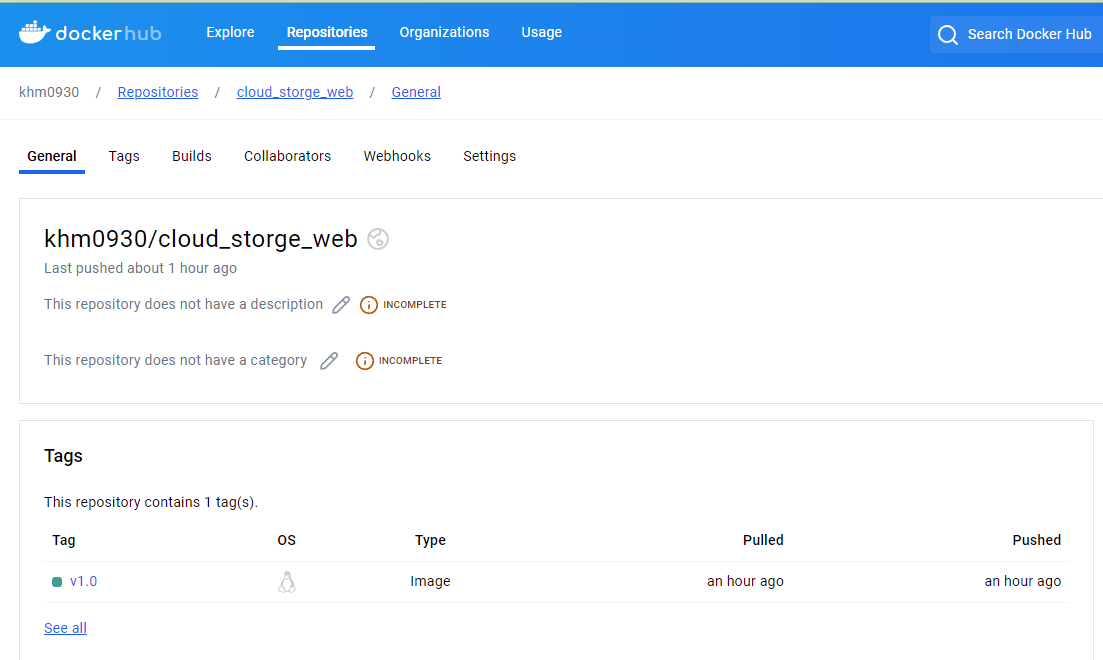Click the info icon beside description INCOMPLETE

point(369,305)
